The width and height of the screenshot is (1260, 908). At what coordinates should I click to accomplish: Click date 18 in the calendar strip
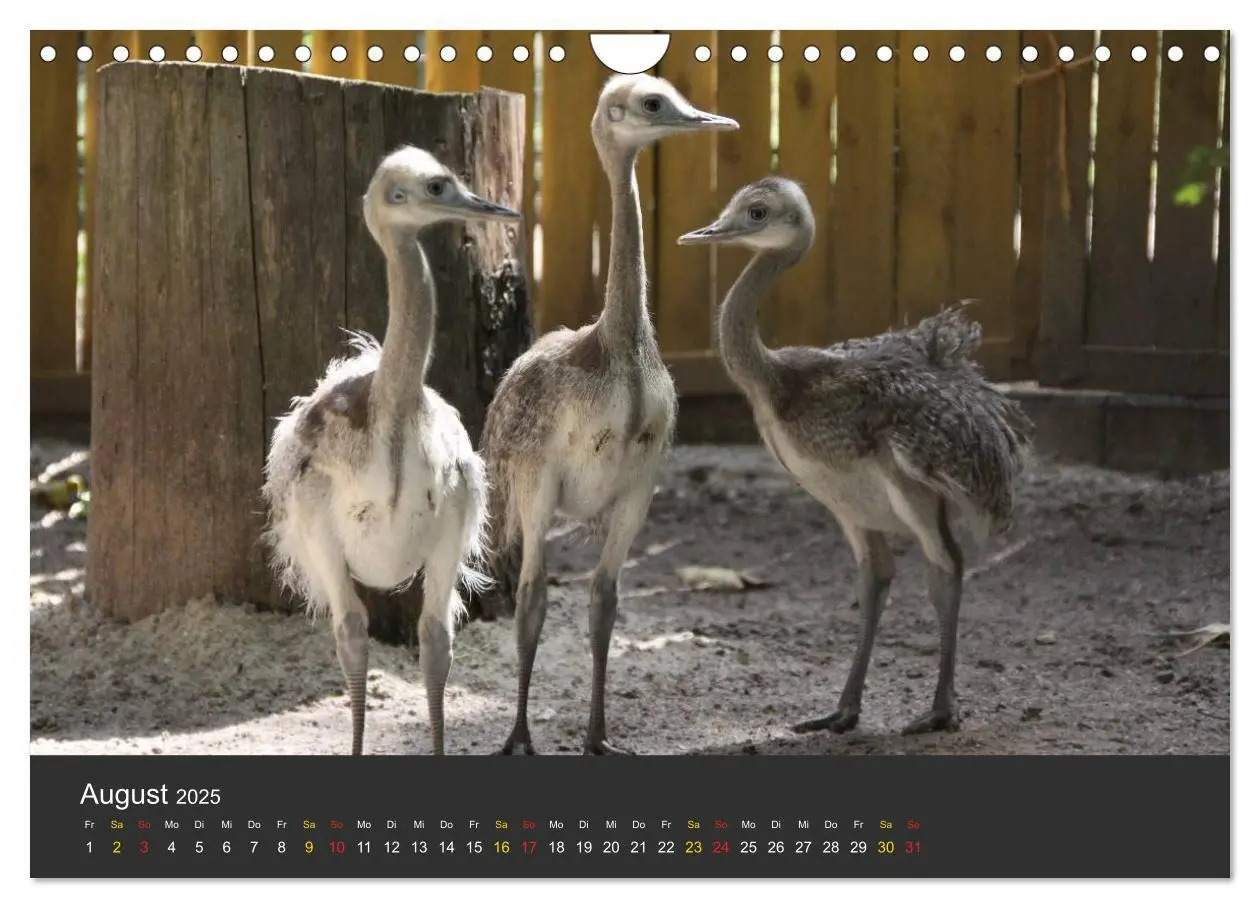coord(556,847)
